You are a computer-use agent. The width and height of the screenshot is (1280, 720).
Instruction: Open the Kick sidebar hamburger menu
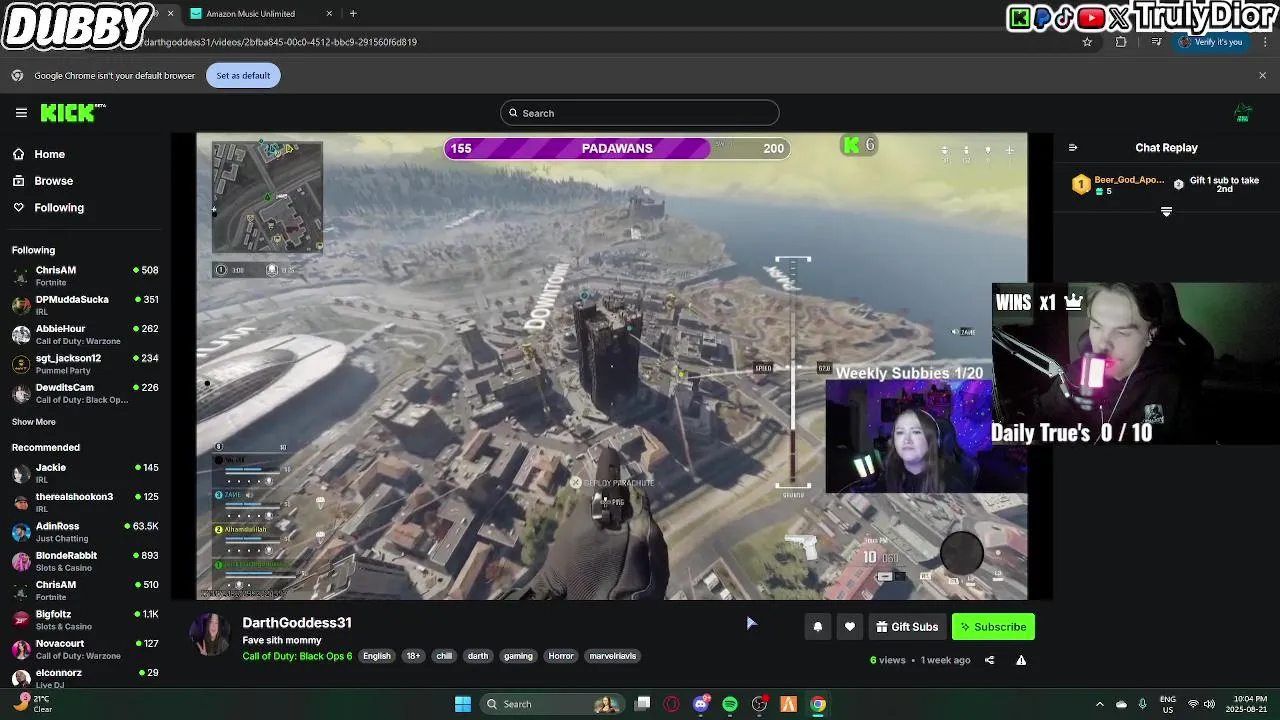coord(21,113)
